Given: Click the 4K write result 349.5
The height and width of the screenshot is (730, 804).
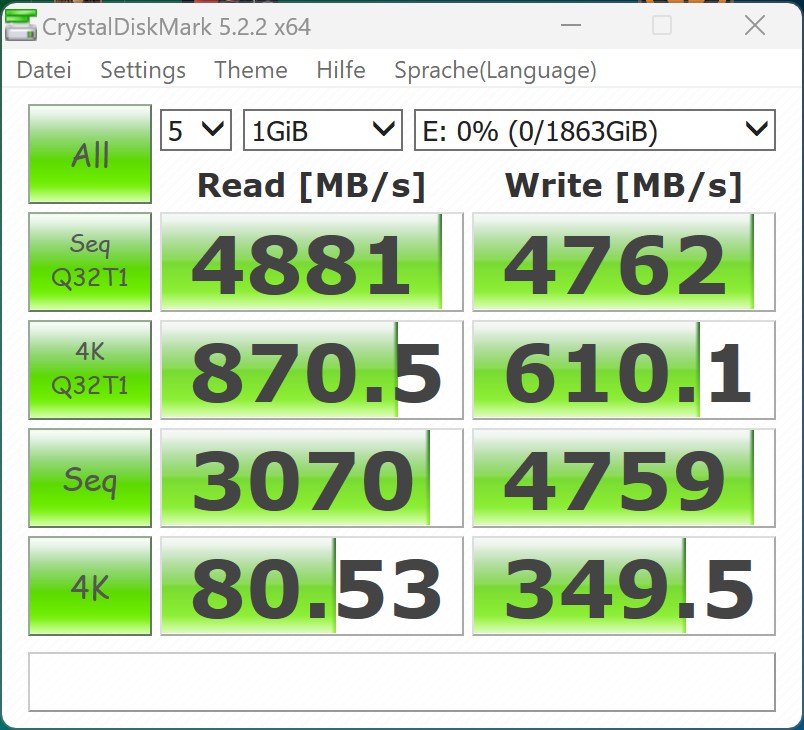Looking at the screenshot, I should [x=624, y=586].
